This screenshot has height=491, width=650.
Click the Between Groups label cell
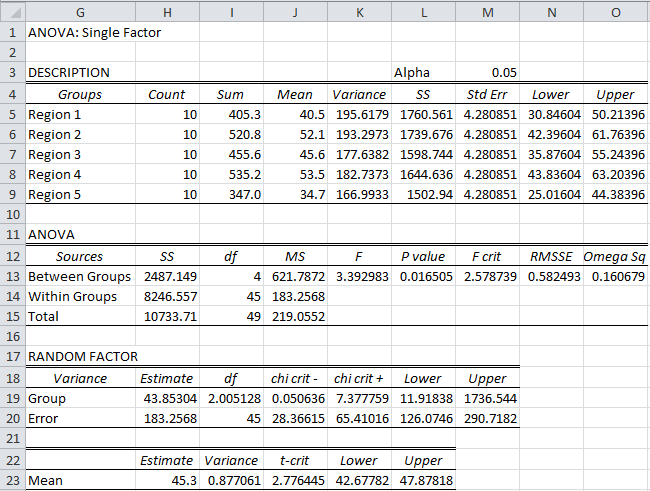point(80,276)
